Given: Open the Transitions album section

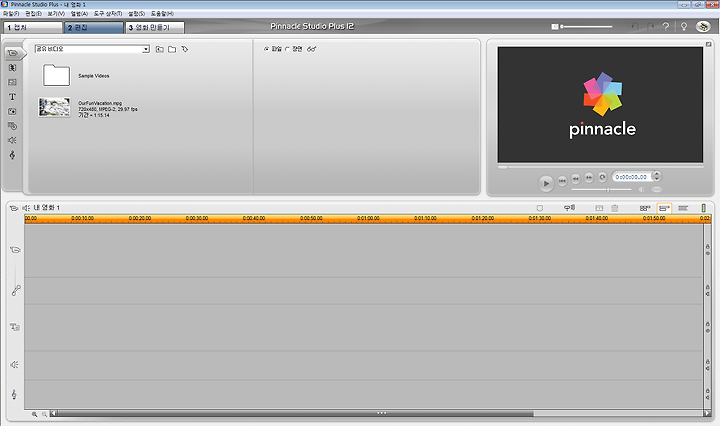Looking at the screenshot, I should tap(12, 68).
